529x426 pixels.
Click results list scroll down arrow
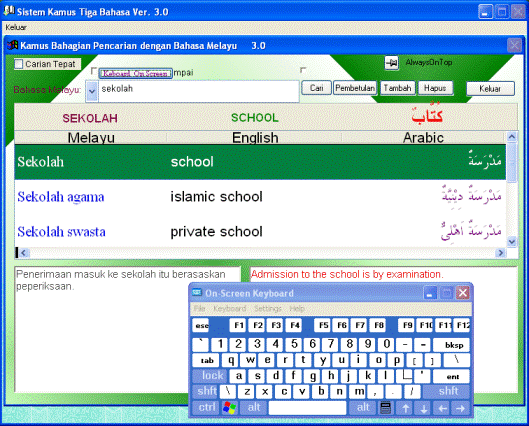tap(512, 242)
